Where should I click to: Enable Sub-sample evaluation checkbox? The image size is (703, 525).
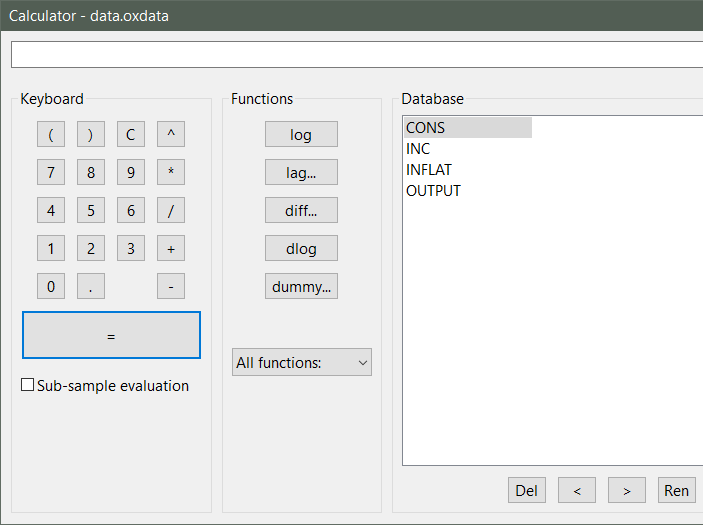28,386
